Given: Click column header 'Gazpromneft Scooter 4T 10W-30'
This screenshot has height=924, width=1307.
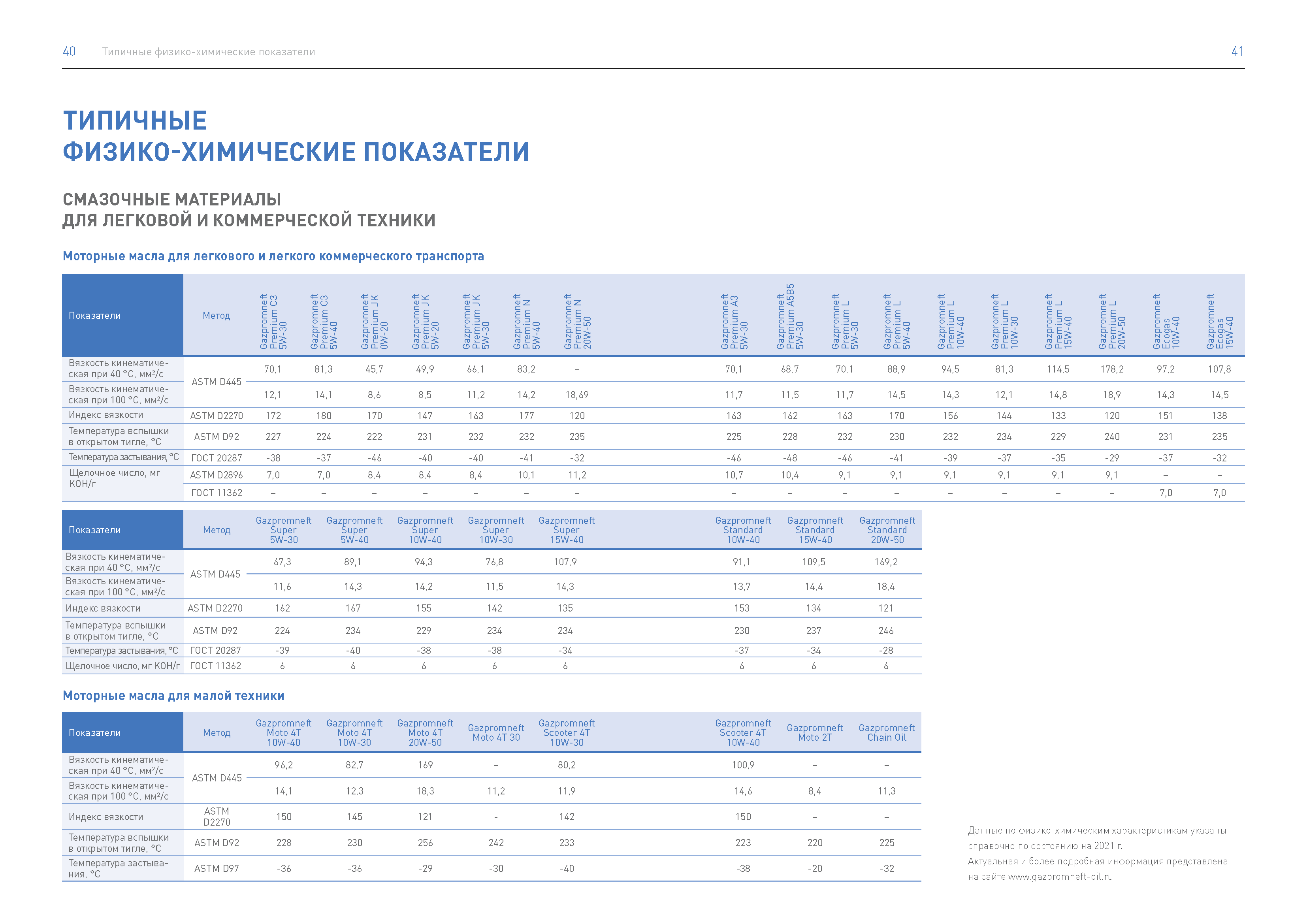Looking at the screenshot, I should click(567, 733).
